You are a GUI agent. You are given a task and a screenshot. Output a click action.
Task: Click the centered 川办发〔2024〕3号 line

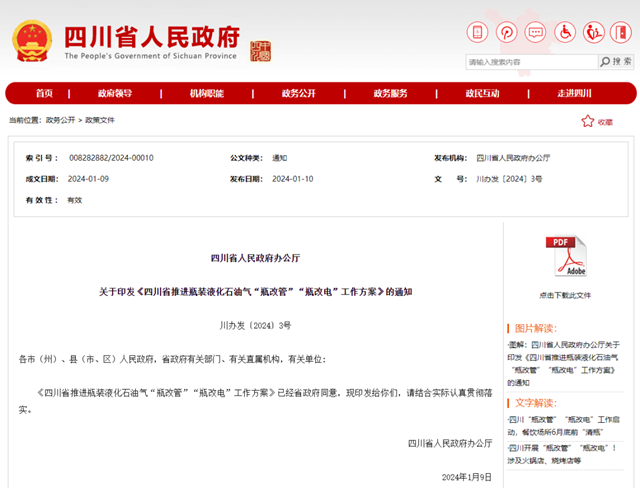coord(256,326)
